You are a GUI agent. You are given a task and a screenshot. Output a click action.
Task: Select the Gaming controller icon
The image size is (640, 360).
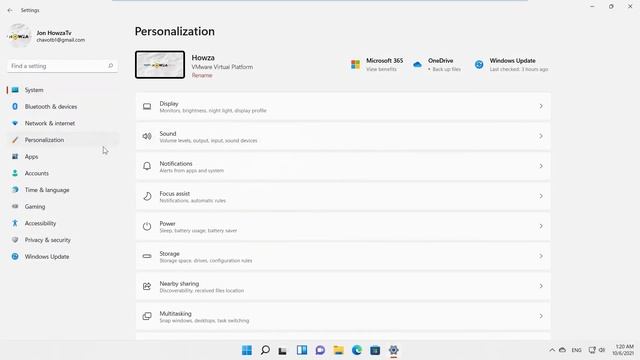pyautogui.click(x=15, y=207)
